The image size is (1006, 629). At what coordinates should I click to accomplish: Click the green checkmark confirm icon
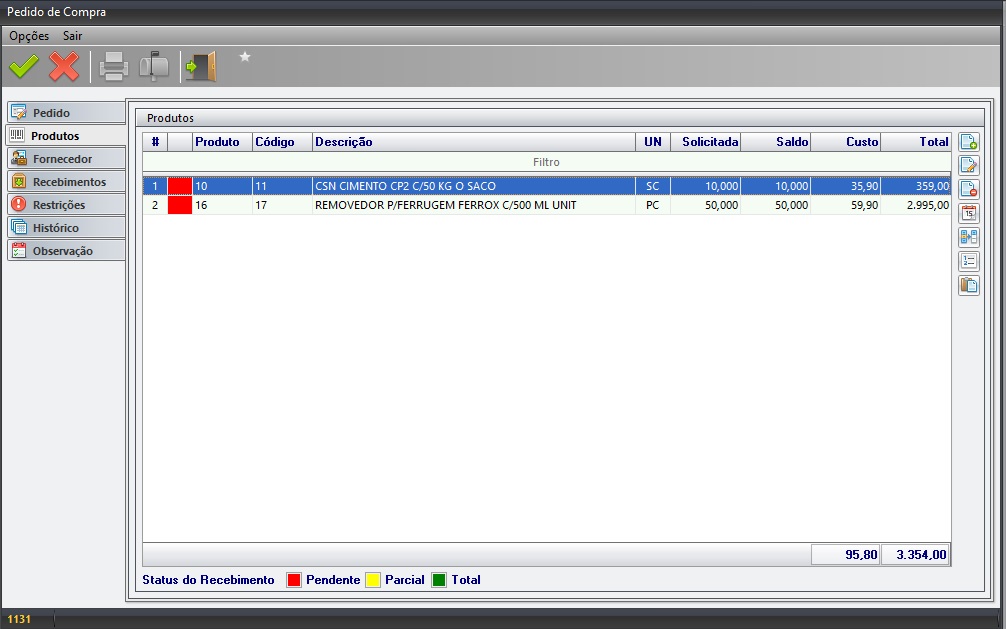coord(23,67)
